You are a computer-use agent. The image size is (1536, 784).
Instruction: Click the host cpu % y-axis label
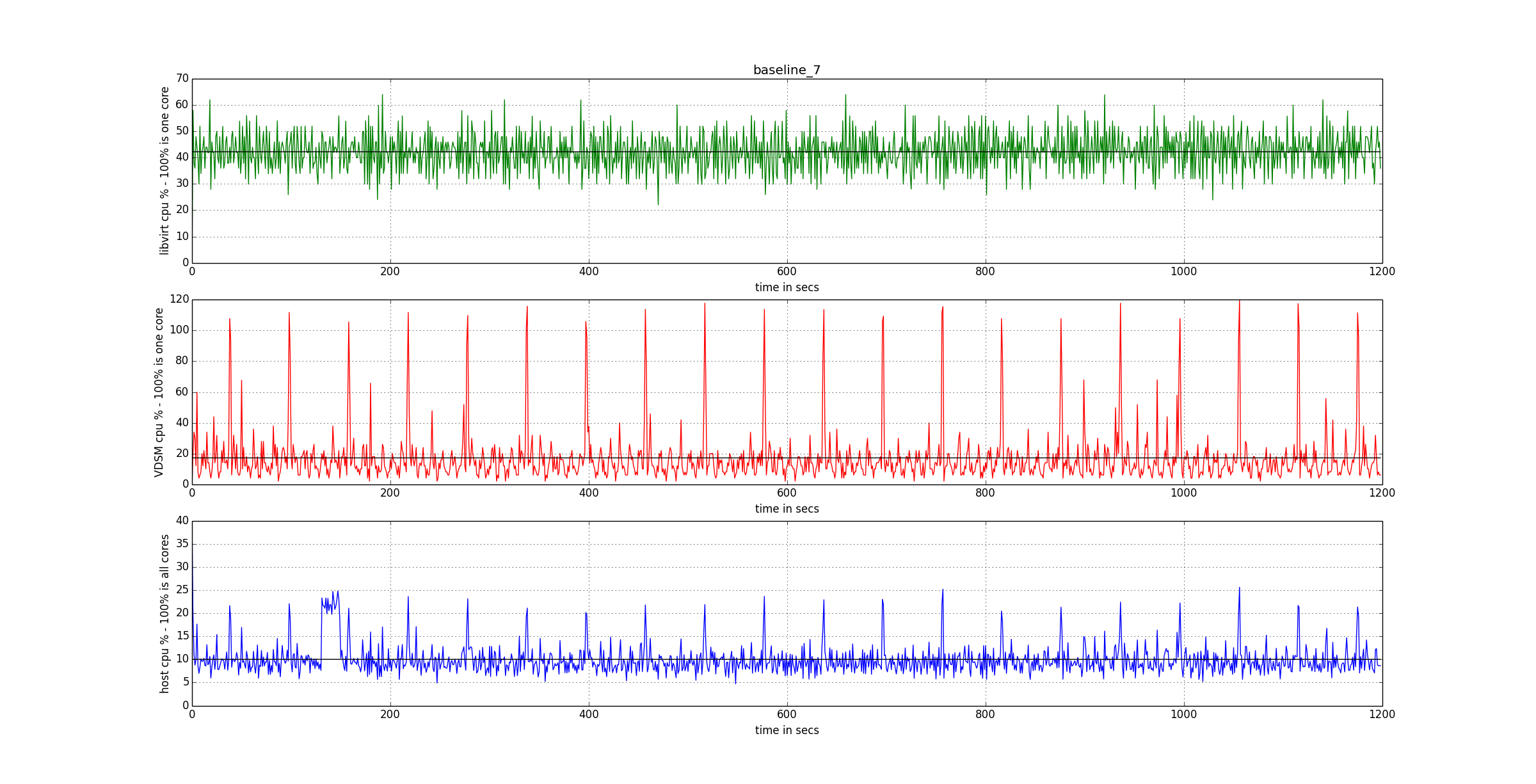[164, 614]
